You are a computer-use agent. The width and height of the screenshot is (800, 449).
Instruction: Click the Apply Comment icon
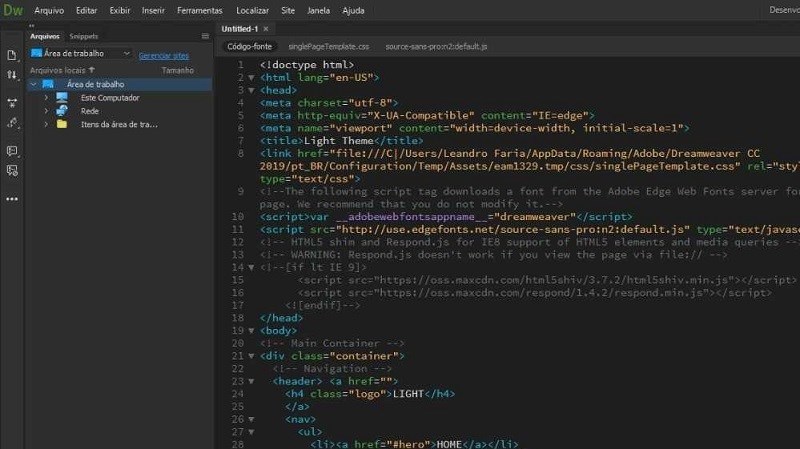coord(12,151)
